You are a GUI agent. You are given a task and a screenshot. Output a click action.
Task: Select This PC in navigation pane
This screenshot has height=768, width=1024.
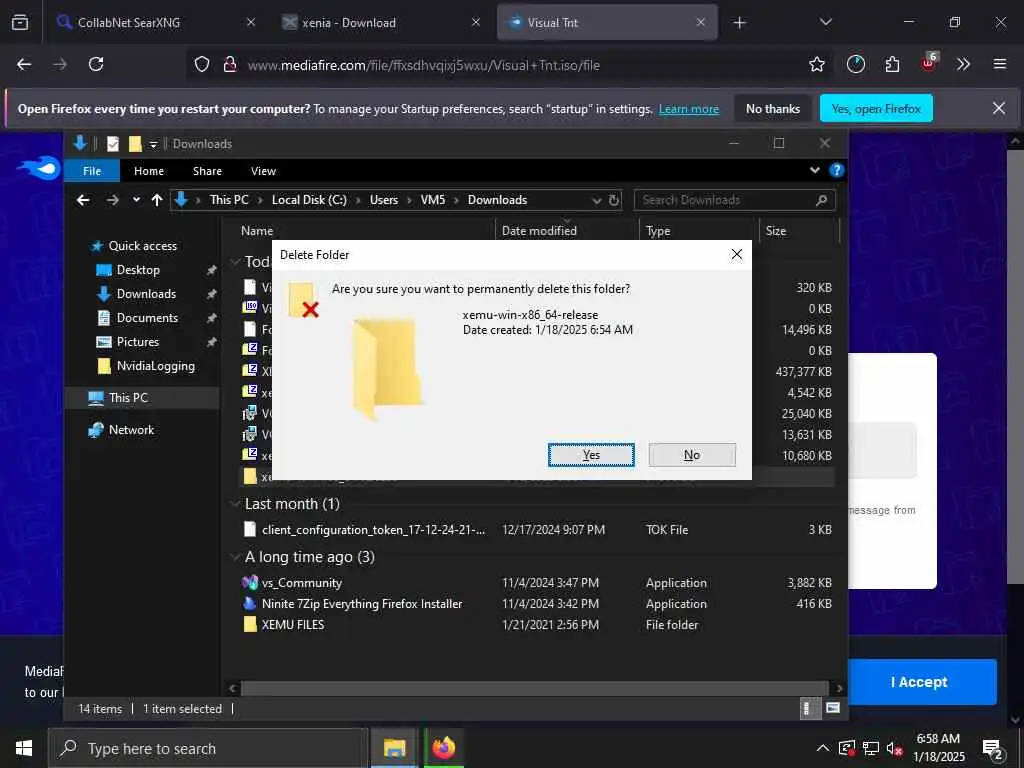(x=128, y=398)
